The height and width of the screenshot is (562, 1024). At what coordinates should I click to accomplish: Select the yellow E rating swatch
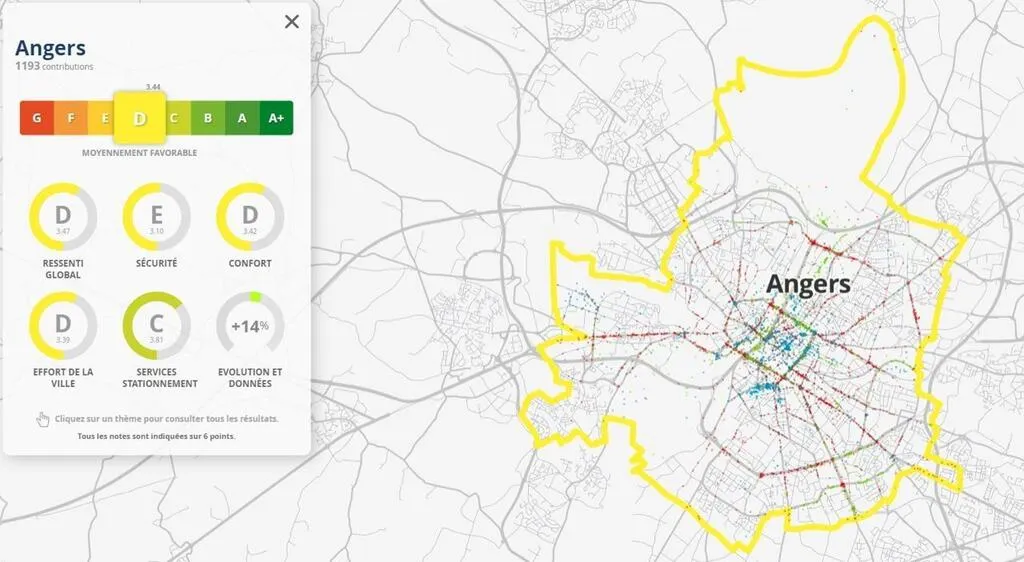(x=102, y=118)
